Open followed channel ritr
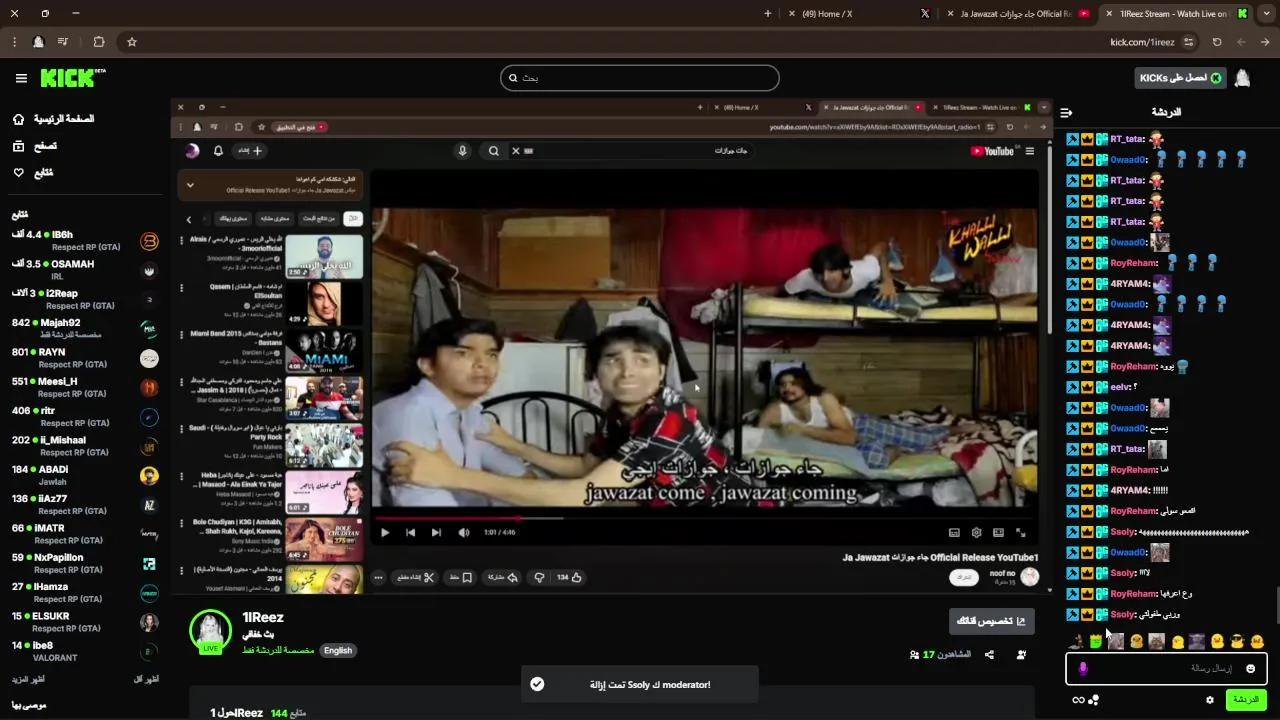Viewport: 1280px width, 720px height. click(x=84, y=417)
